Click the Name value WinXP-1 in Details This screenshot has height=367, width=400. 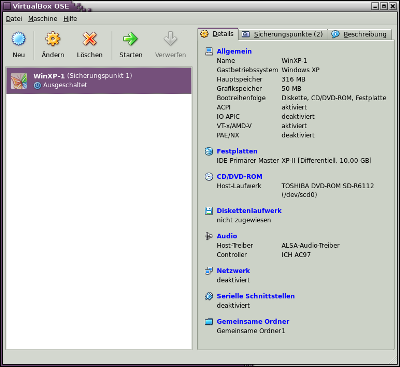click(x=294, y=61)
